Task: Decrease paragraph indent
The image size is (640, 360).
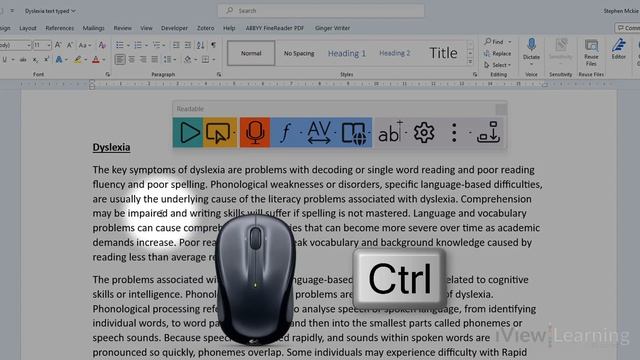Action: 176,45
